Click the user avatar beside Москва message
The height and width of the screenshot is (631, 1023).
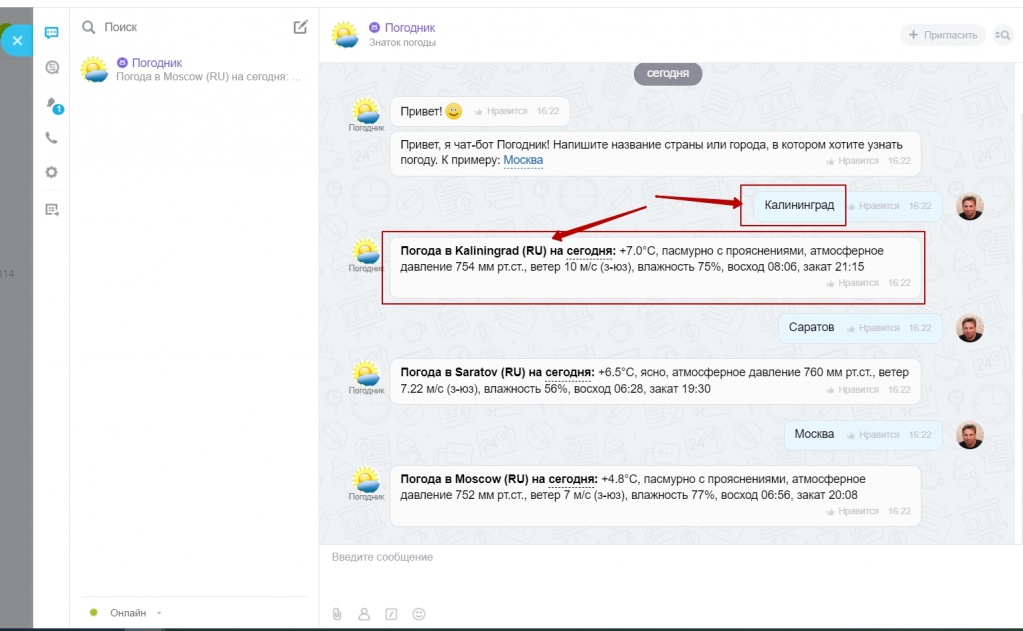coord(970,435)
